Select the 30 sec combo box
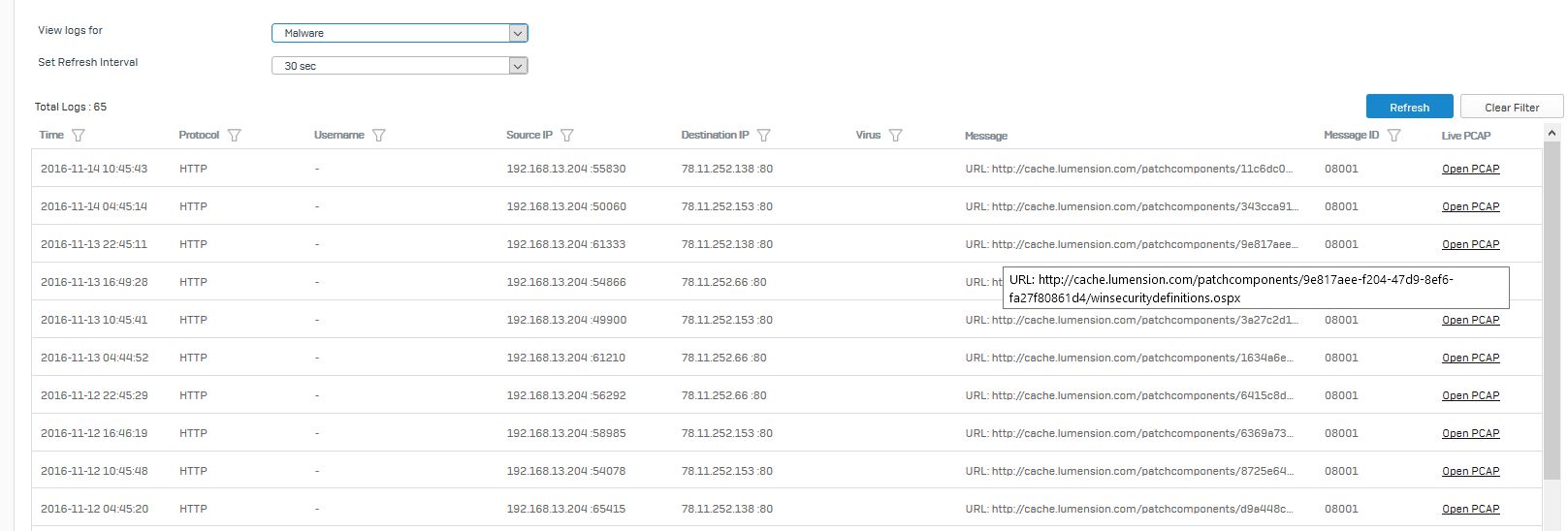This screenshot has width=1568, height=531. pyautogui.click(x=400, y=66)
